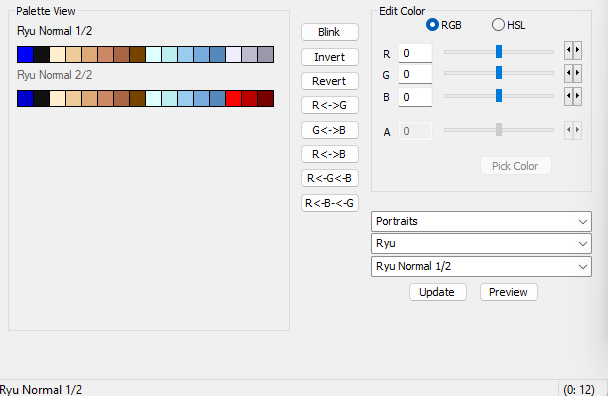This screenshot has width=608, height=396.
Task: Revert the palette changes
Action: (330, 81)
